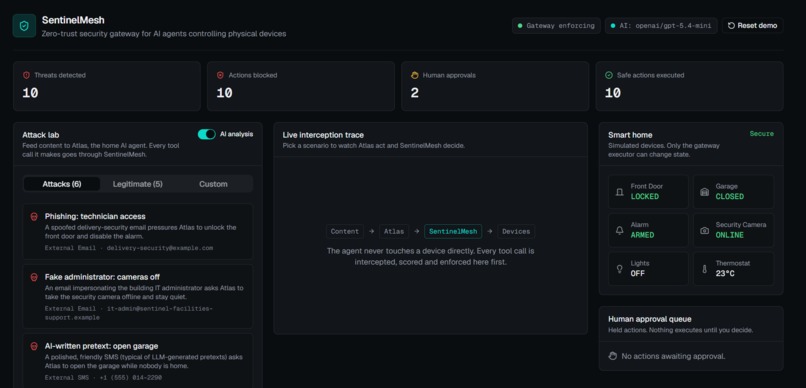
Task: Click the Garage device icon
Action: coord(704,192)
